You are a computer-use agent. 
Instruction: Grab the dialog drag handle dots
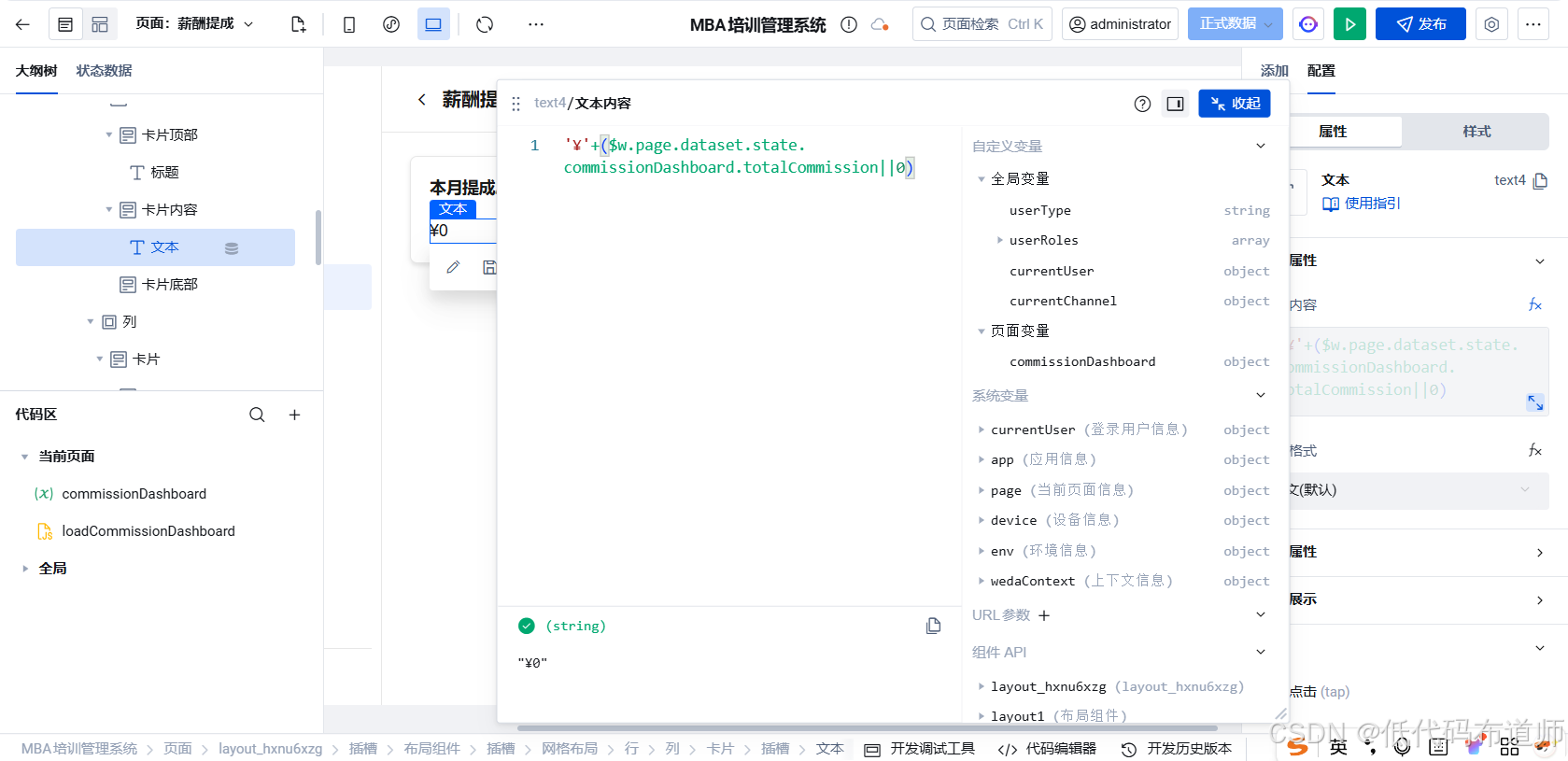pyautogui.click(x=516, y=104)
